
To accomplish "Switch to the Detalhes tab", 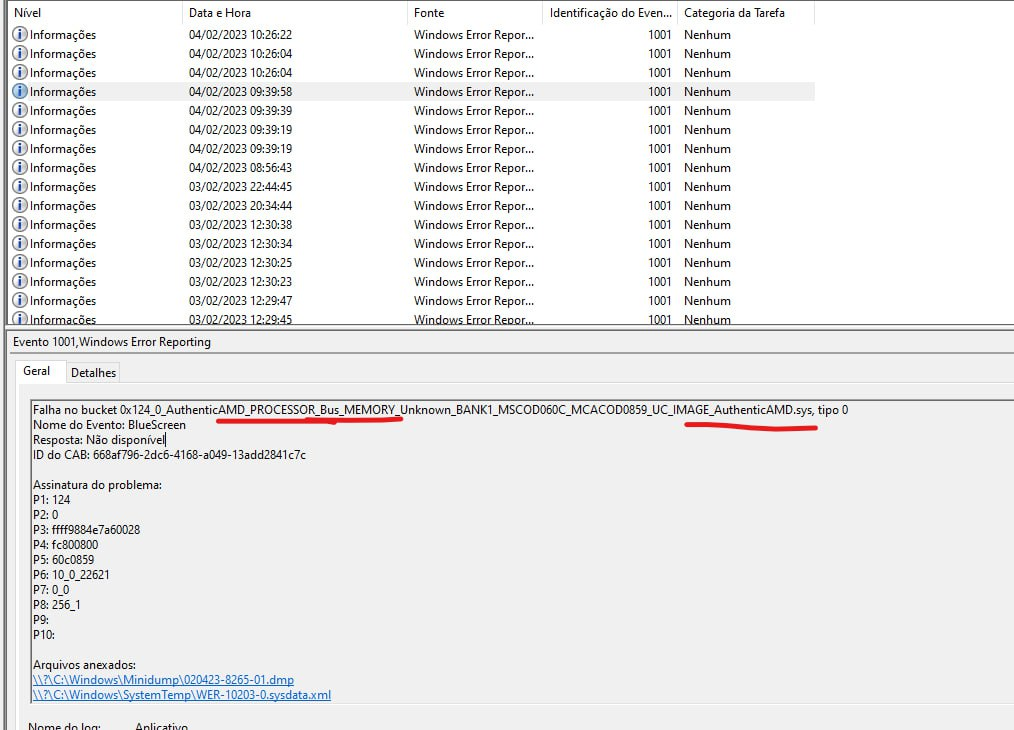I will (x=93, y=372).
